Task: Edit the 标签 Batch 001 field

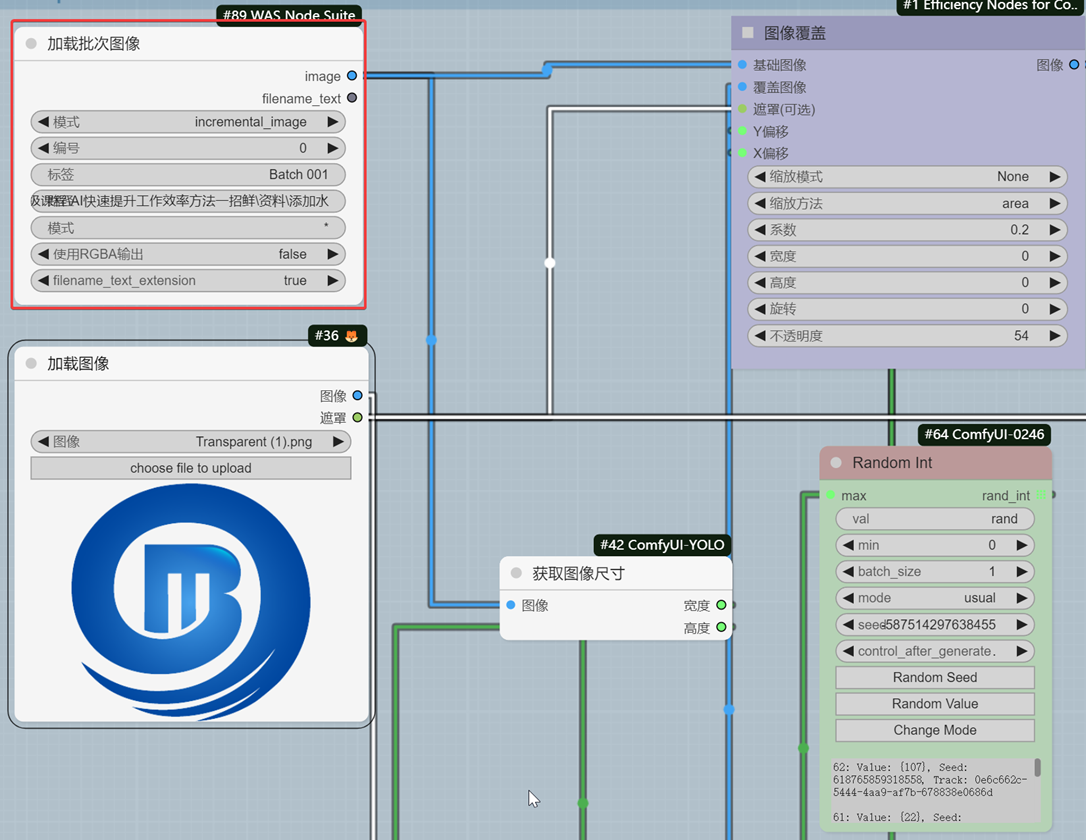Action: coord(188,175)
